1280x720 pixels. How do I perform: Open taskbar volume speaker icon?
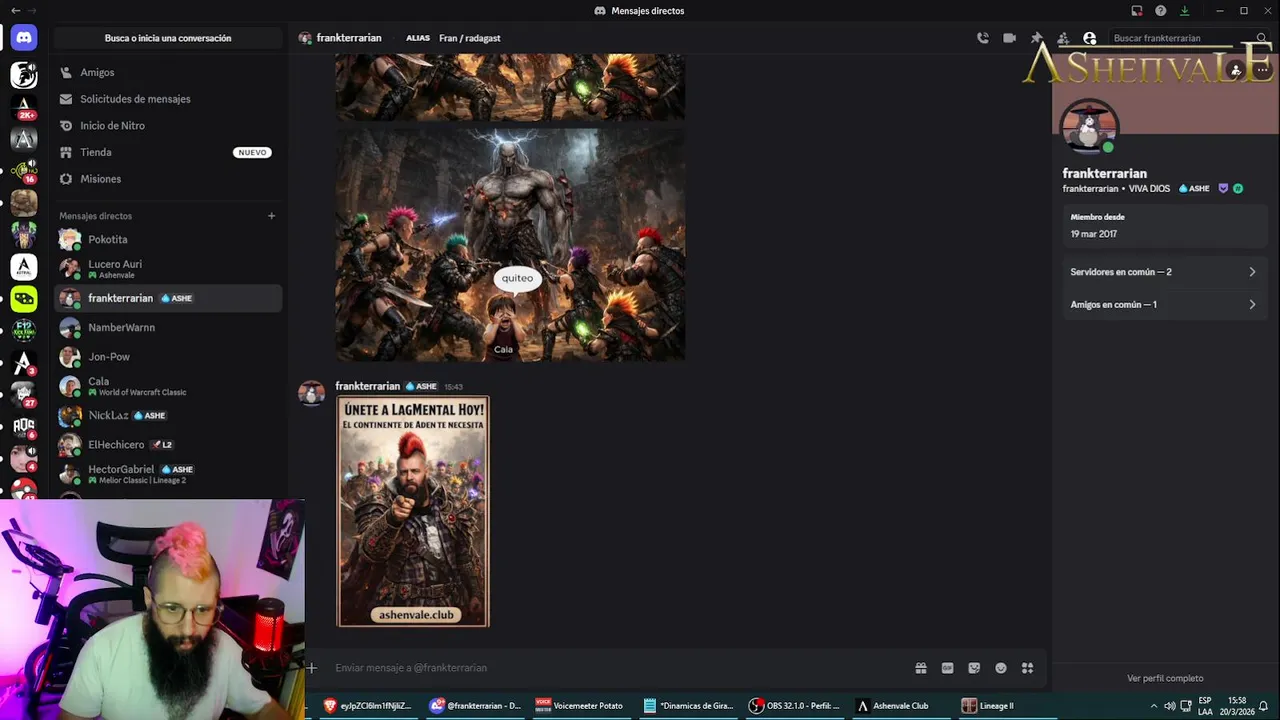1169,706
